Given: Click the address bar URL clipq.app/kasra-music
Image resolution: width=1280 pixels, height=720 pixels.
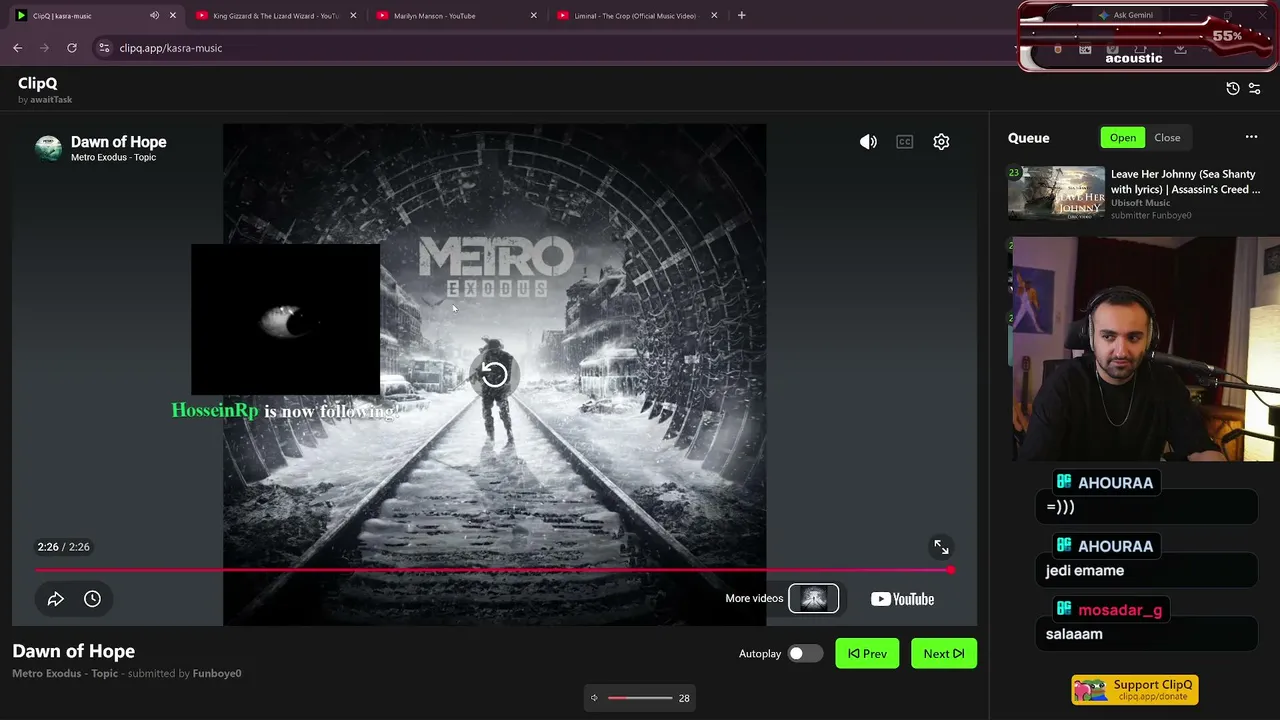Looking at the screenshot, I should pos(171,48).
